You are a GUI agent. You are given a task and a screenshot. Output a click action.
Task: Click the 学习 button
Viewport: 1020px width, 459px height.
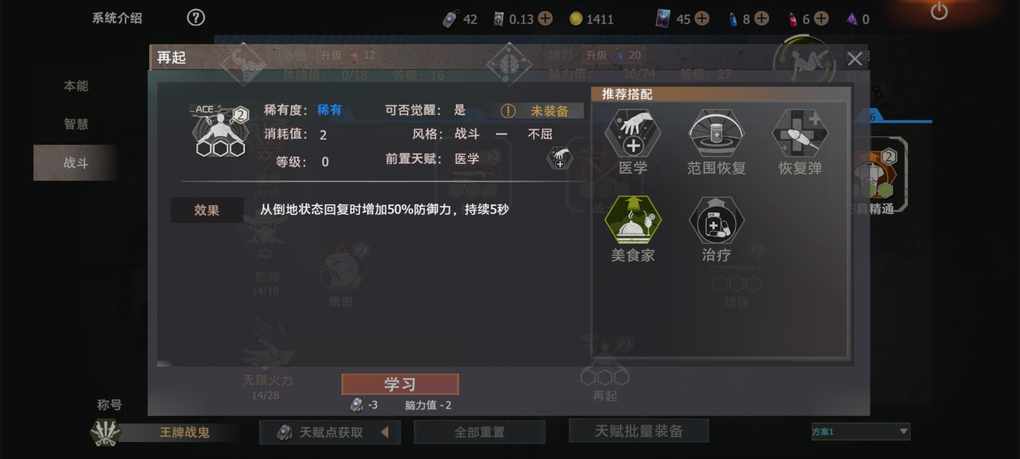(400, 384)
